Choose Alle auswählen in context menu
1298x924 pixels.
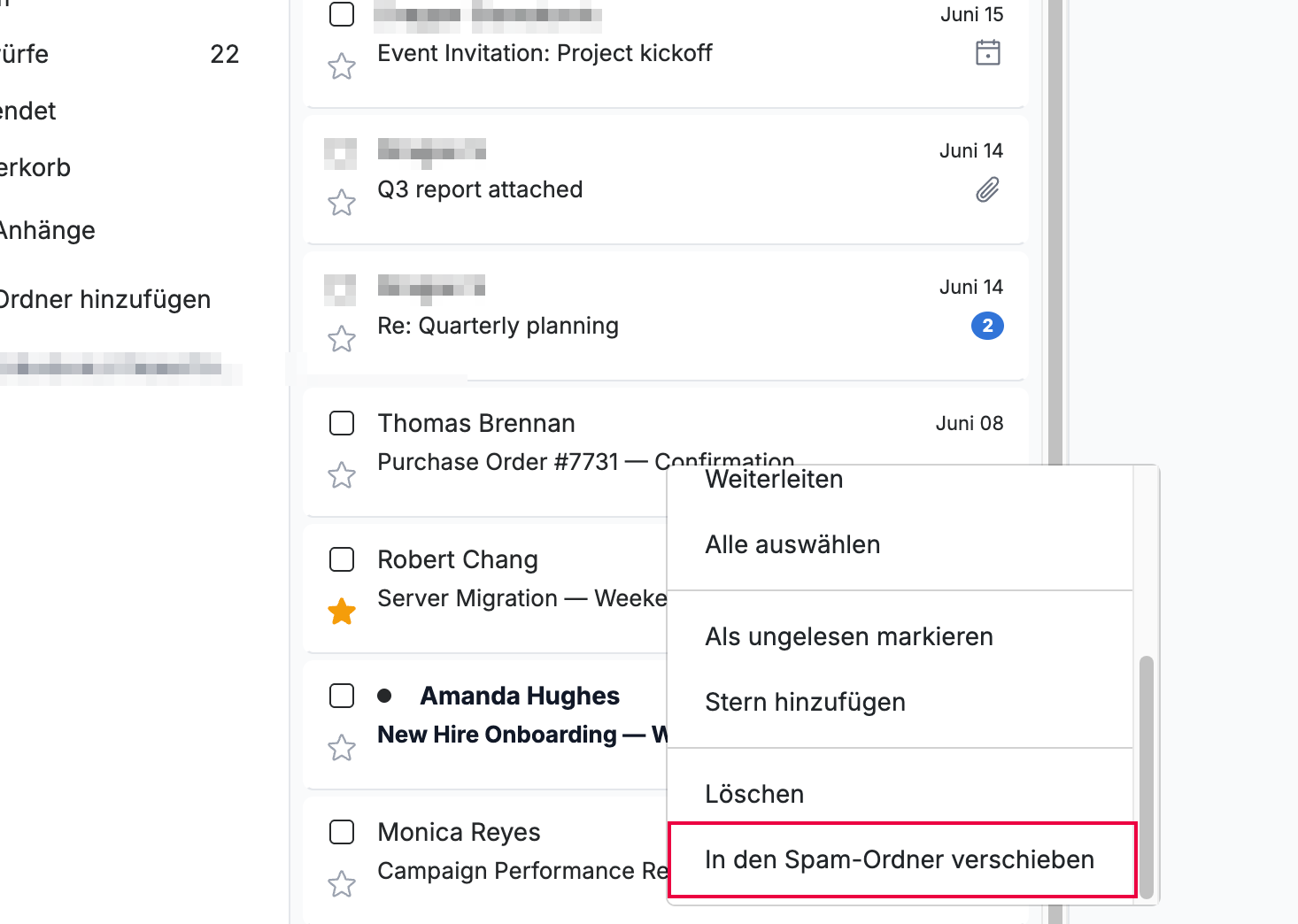coord(900,544)
